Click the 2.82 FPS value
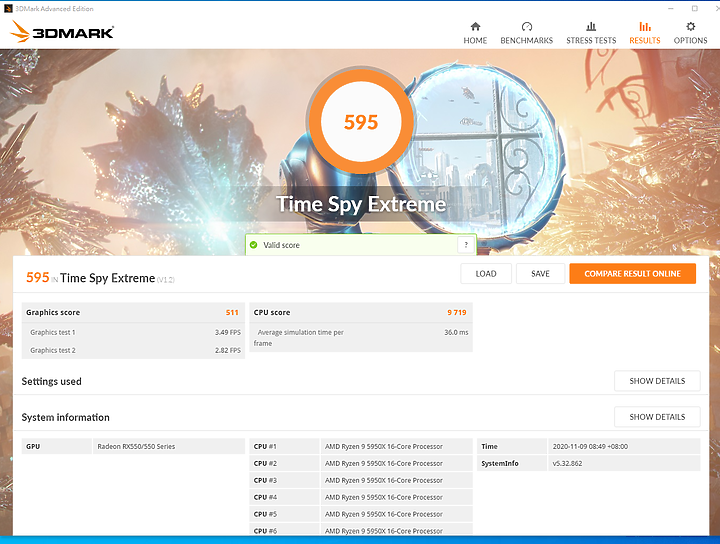720x544 pixels. (228, 350)
